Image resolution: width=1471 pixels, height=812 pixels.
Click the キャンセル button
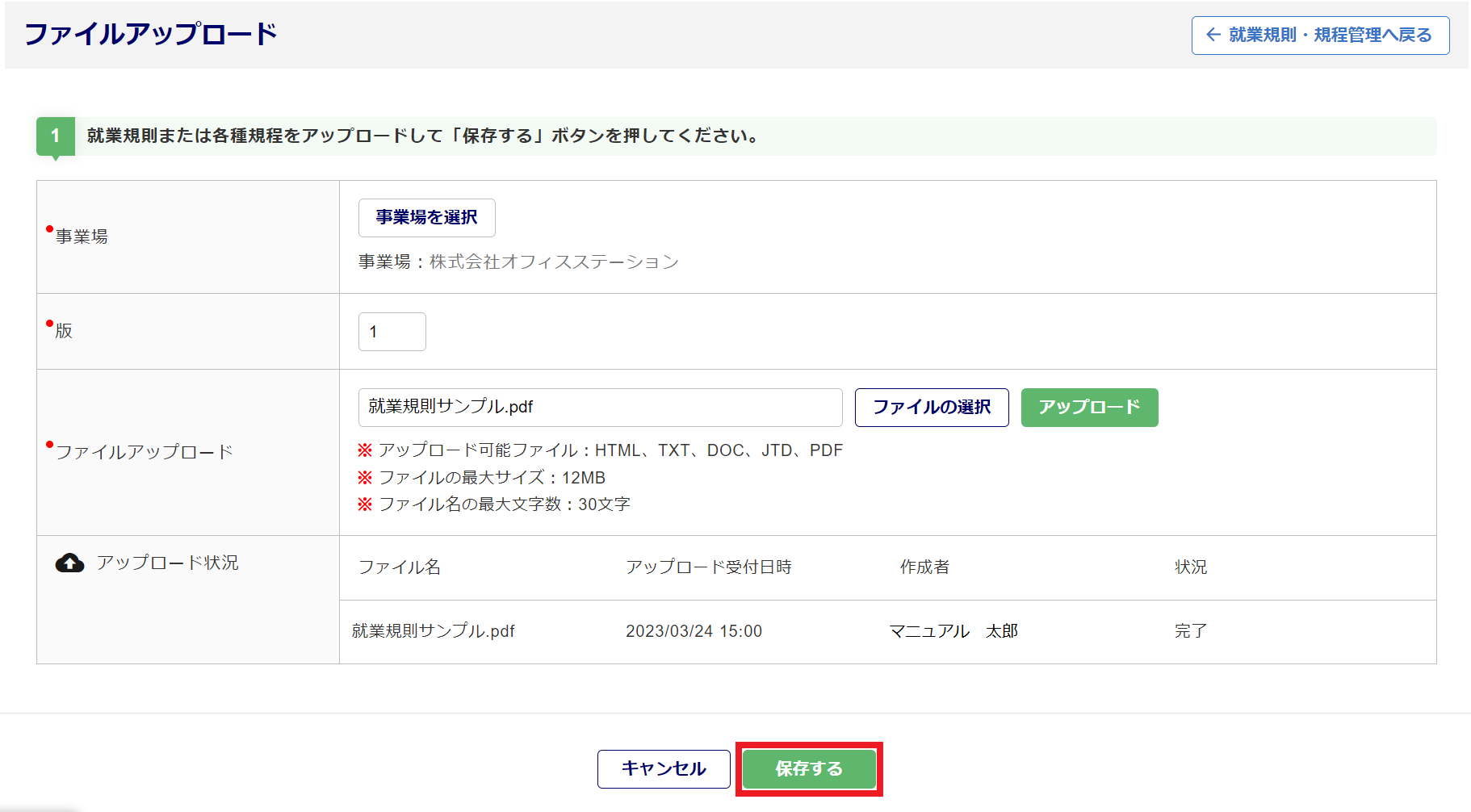663,768
